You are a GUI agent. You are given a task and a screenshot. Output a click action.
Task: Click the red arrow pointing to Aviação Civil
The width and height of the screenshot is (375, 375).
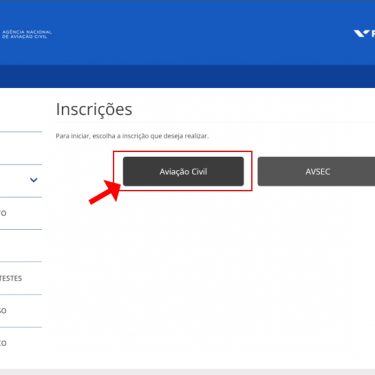(105, 192)
